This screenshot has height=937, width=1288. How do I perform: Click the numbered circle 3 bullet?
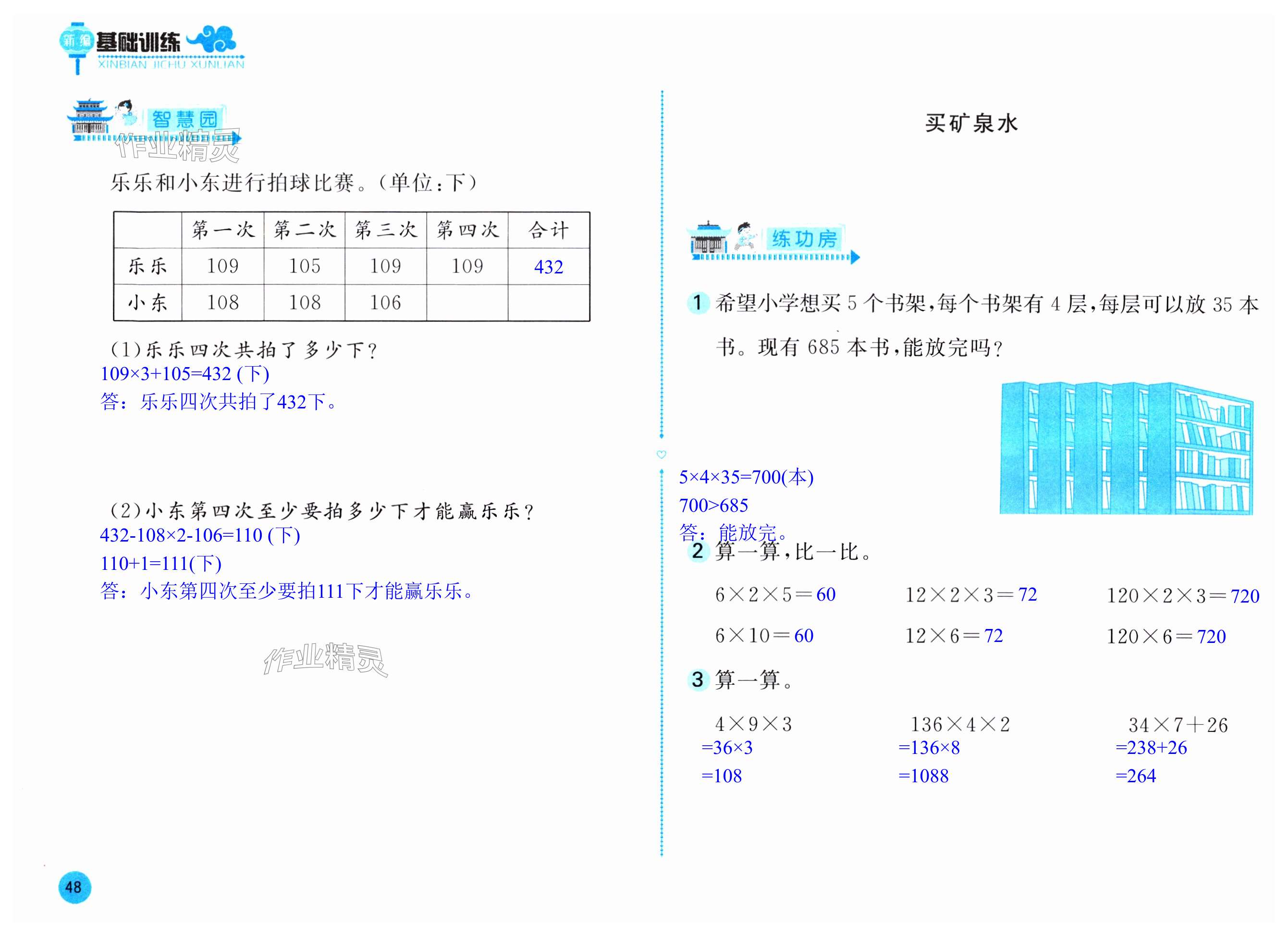(x=698, y=680)
